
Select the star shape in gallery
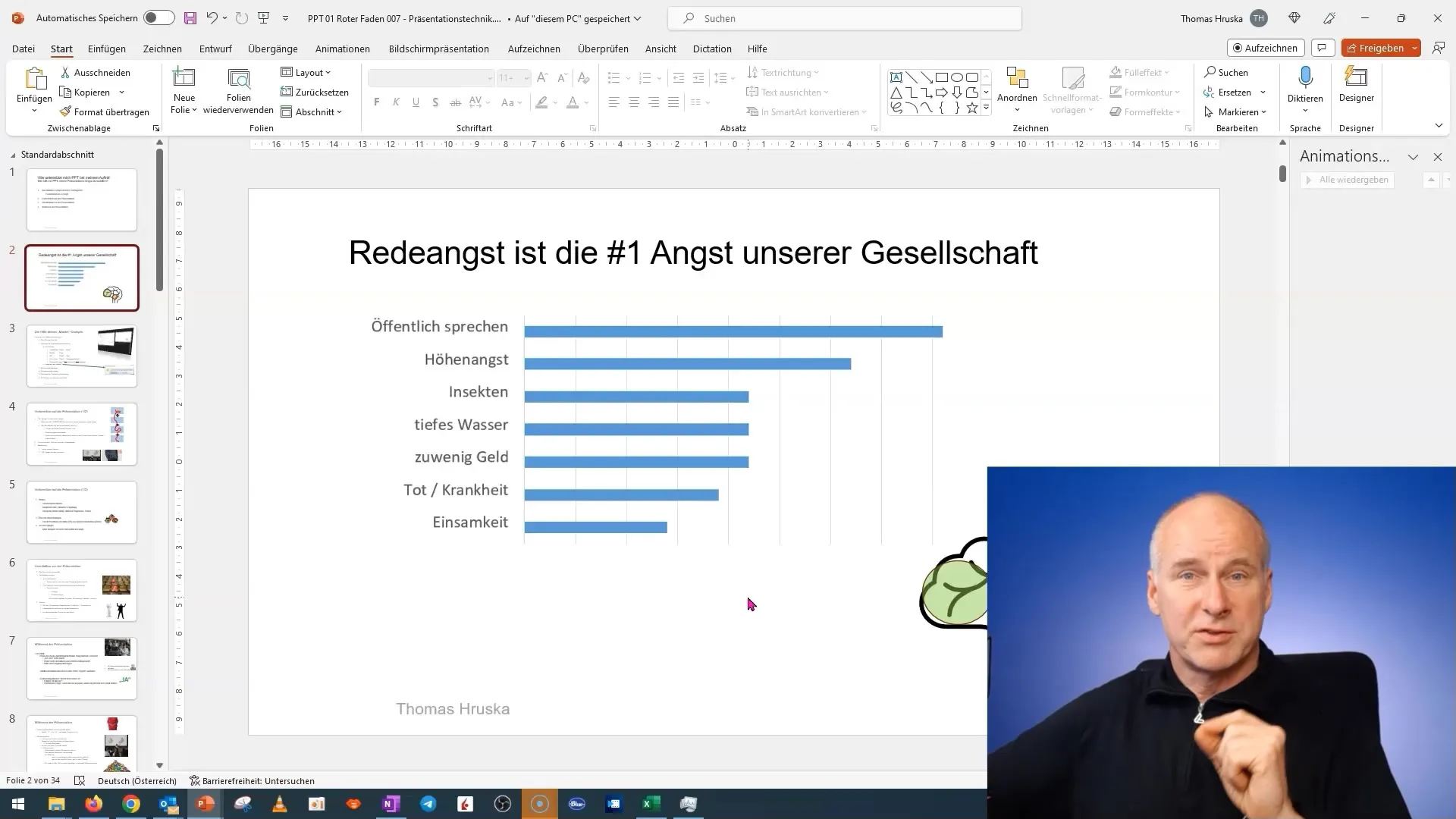pyautogui.click(x=972, y=108)
